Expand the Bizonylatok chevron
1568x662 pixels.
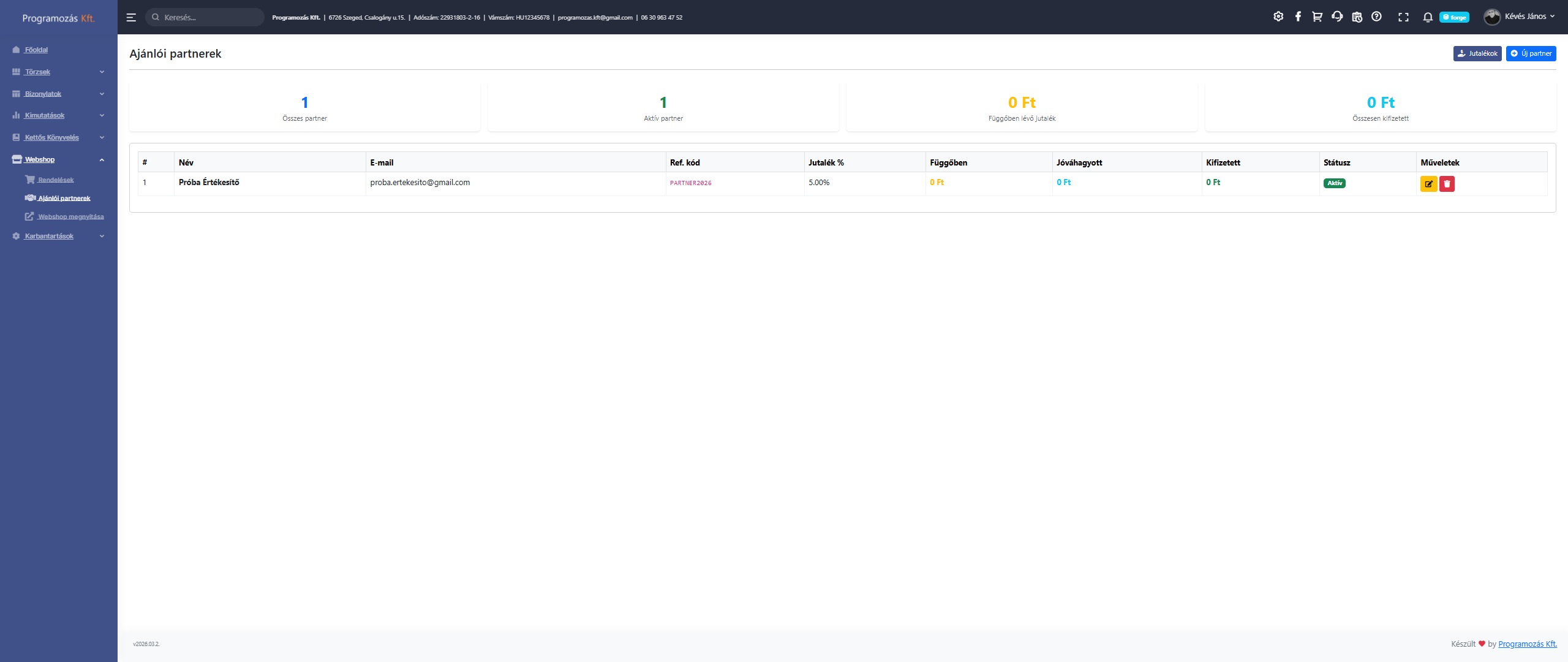tap(102, 94)
